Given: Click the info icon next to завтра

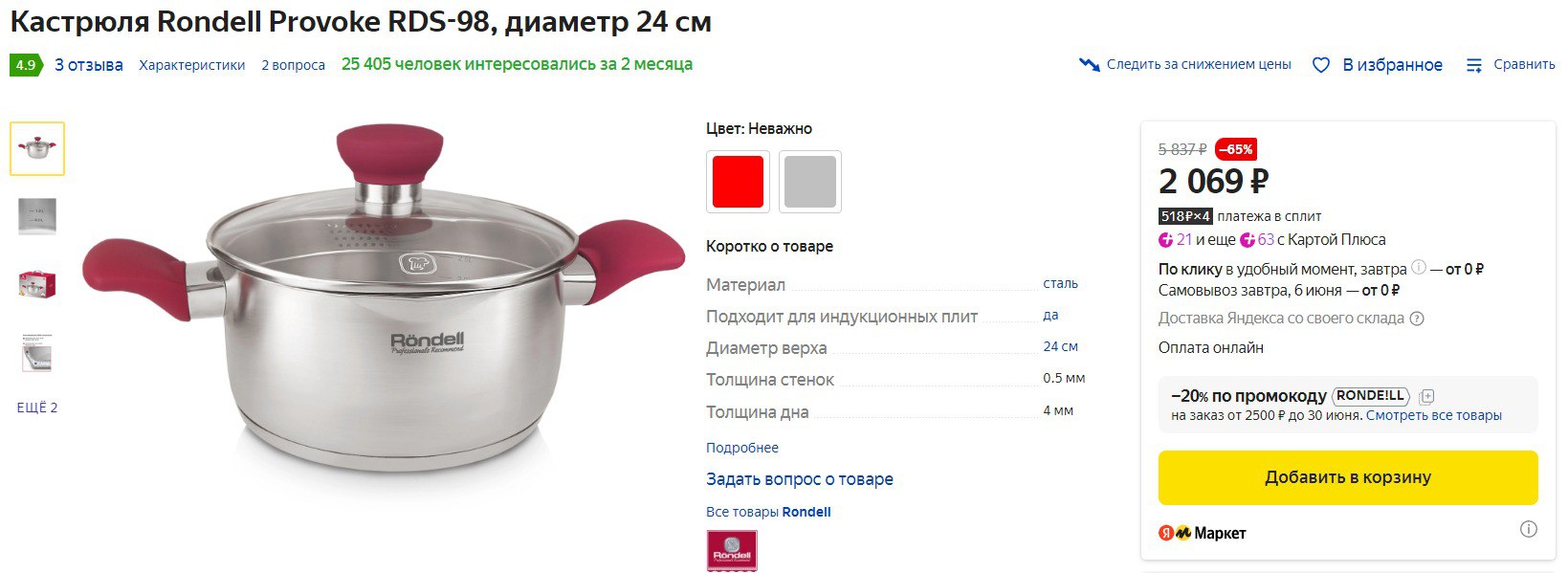Looking at the screenshot, I should pyautogui.click(x=1419, y=268).
